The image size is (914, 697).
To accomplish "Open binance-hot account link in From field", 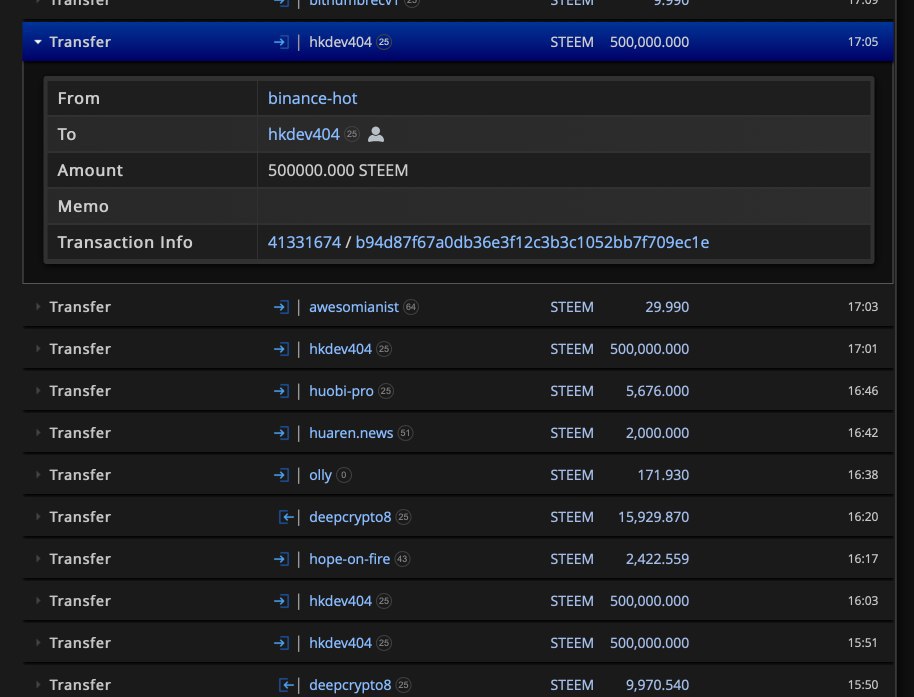I will 312,98.
